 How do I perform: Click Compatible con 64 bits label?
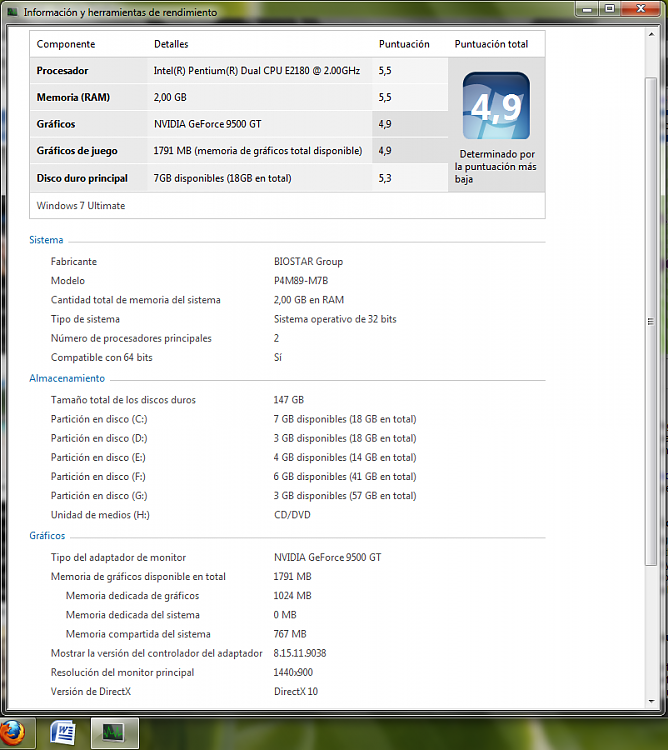101,357
